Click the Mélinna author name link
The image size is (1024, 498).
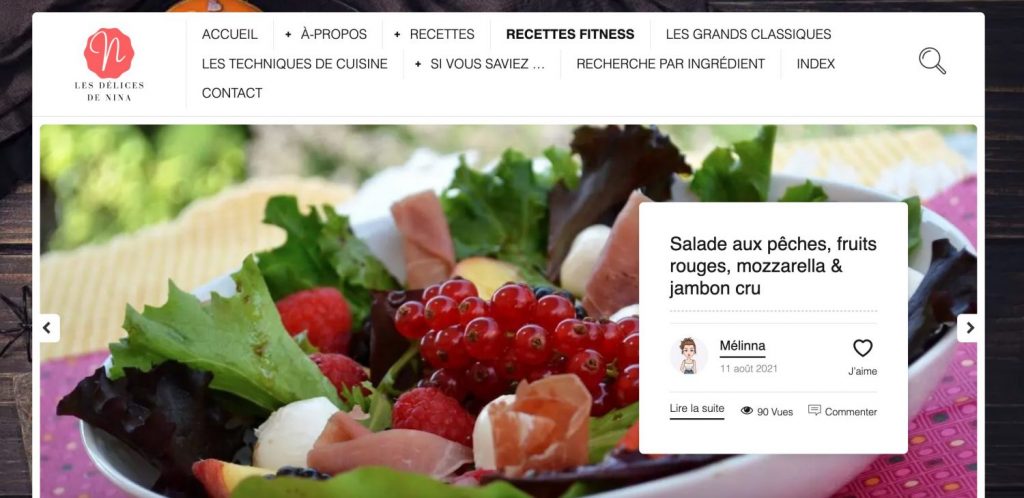(x=743, y=346)
